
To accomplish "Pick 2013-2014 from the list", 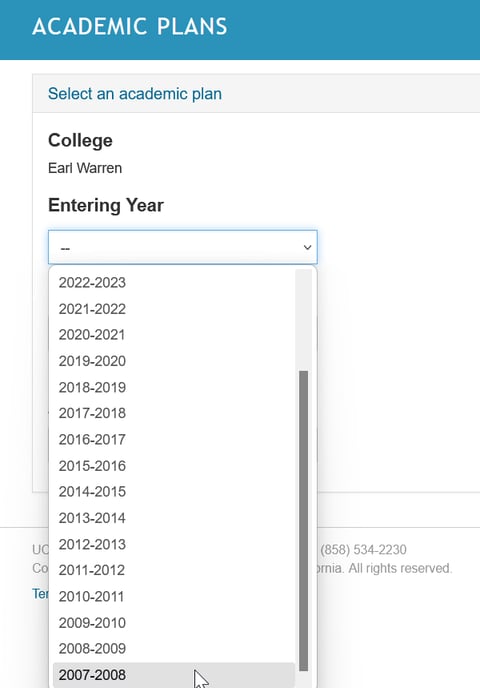I will tap(173, 518).
